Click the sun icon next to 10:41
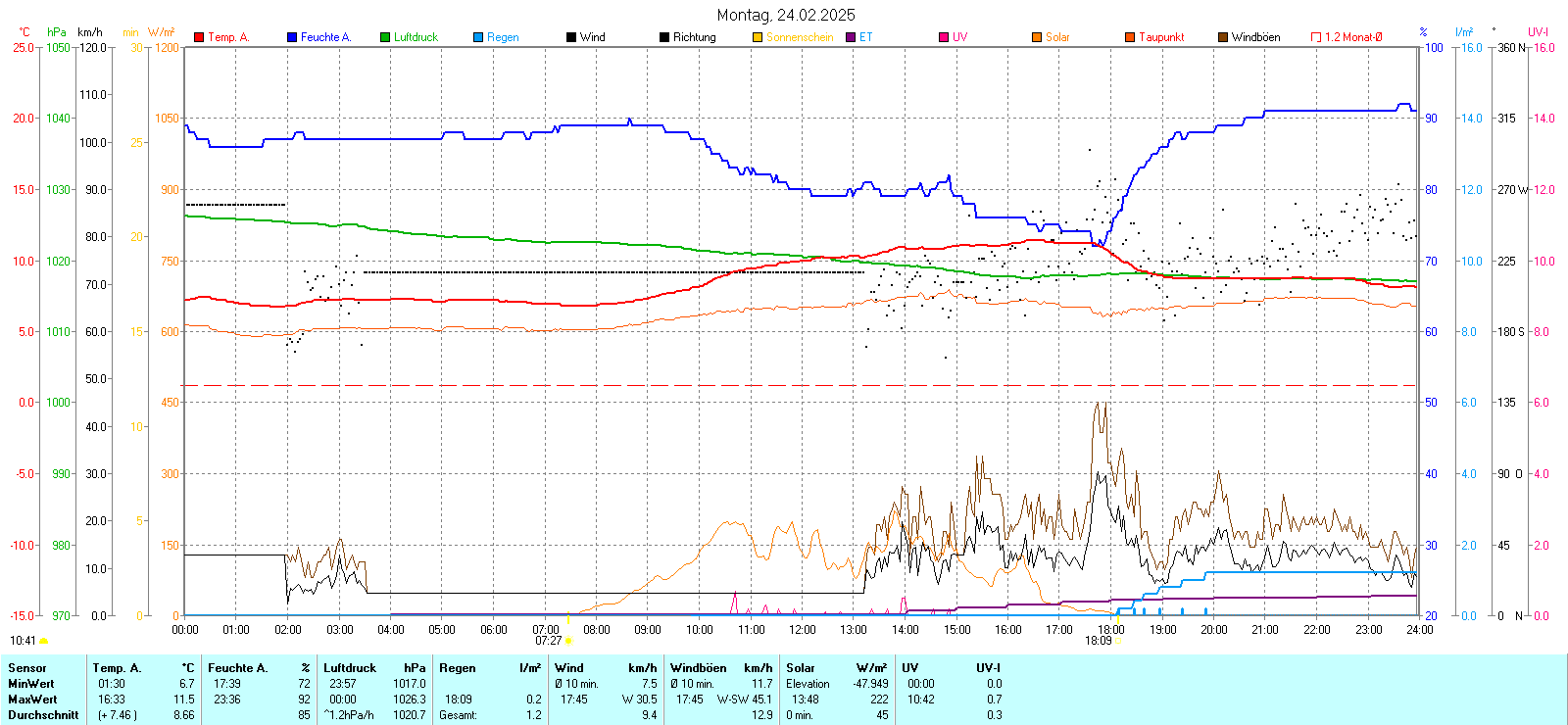This screenshot has width=1568, height=725. pyautogui.click(x=43, y=641)
